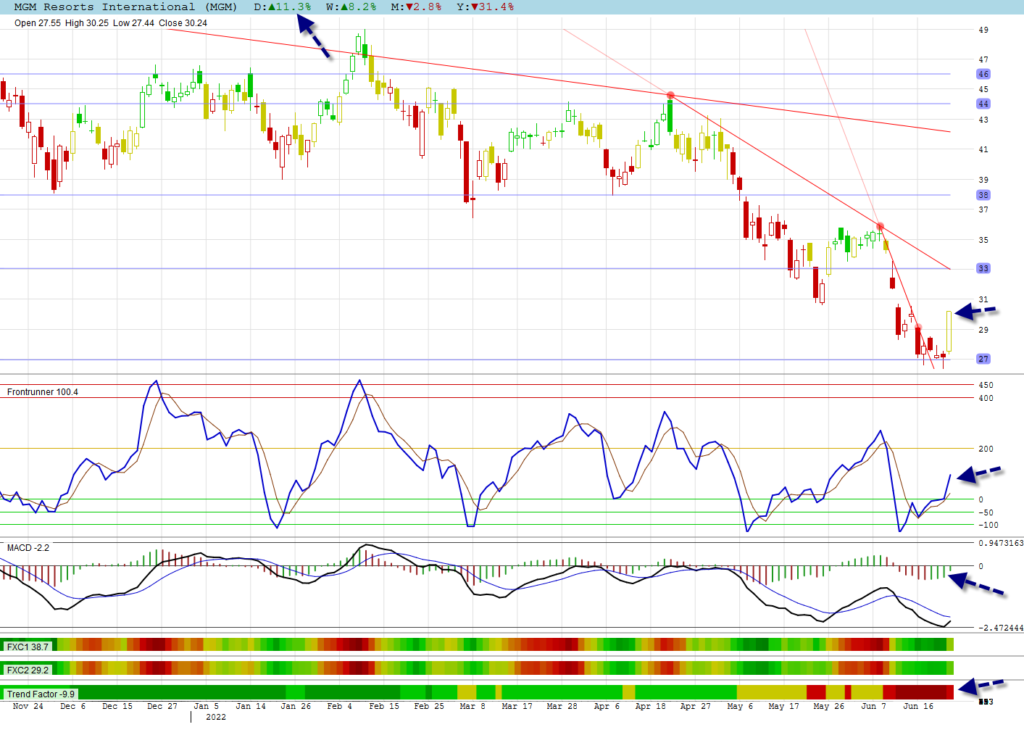Viewport: 1024px width, 735px height.
Task: Click the 29 price axis label
Action: pyautogui.click(x=983, y=330)
